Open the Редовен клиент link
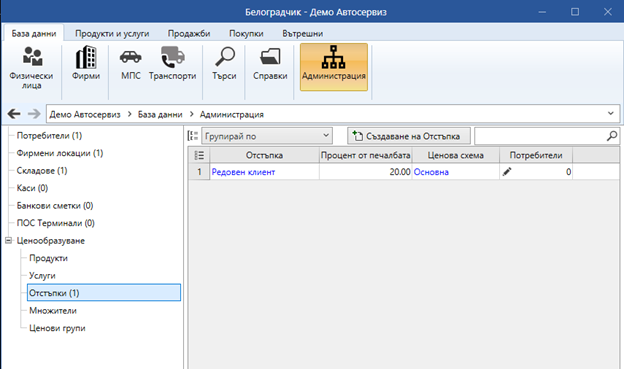 (x=243, y=172)
